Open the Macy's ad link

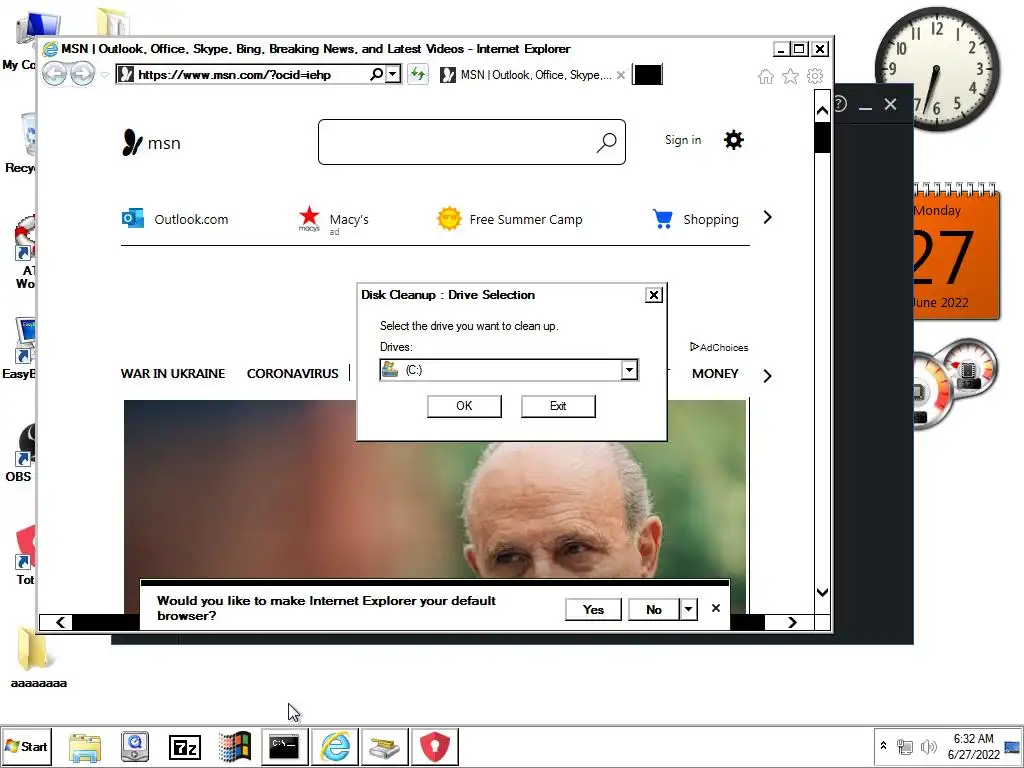pos(333,220)
